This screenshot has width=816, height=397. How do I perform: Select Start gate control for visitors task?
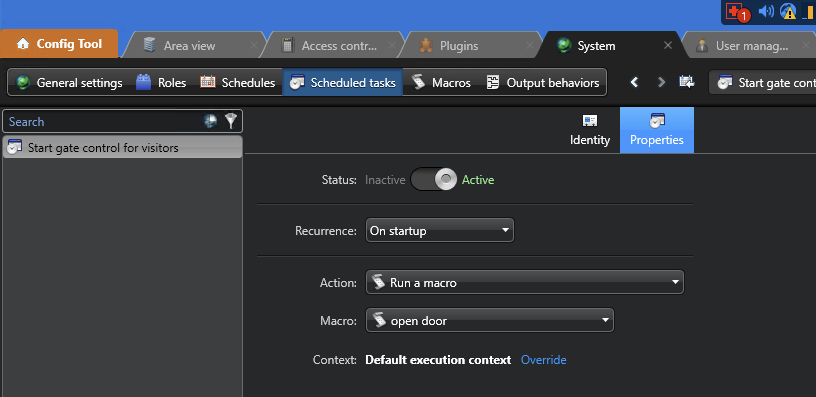click(122, 148)
